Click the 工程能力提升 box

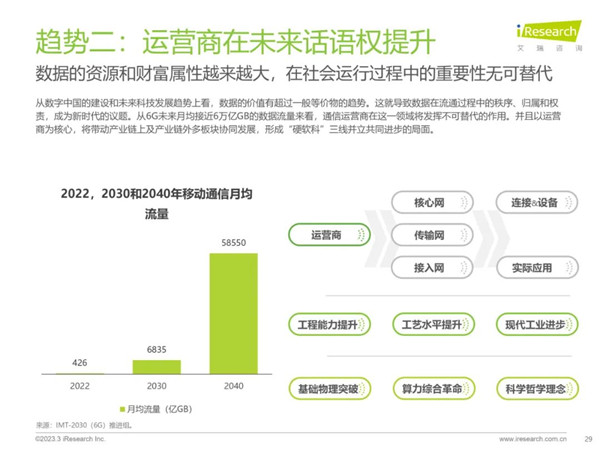(329, 324)
